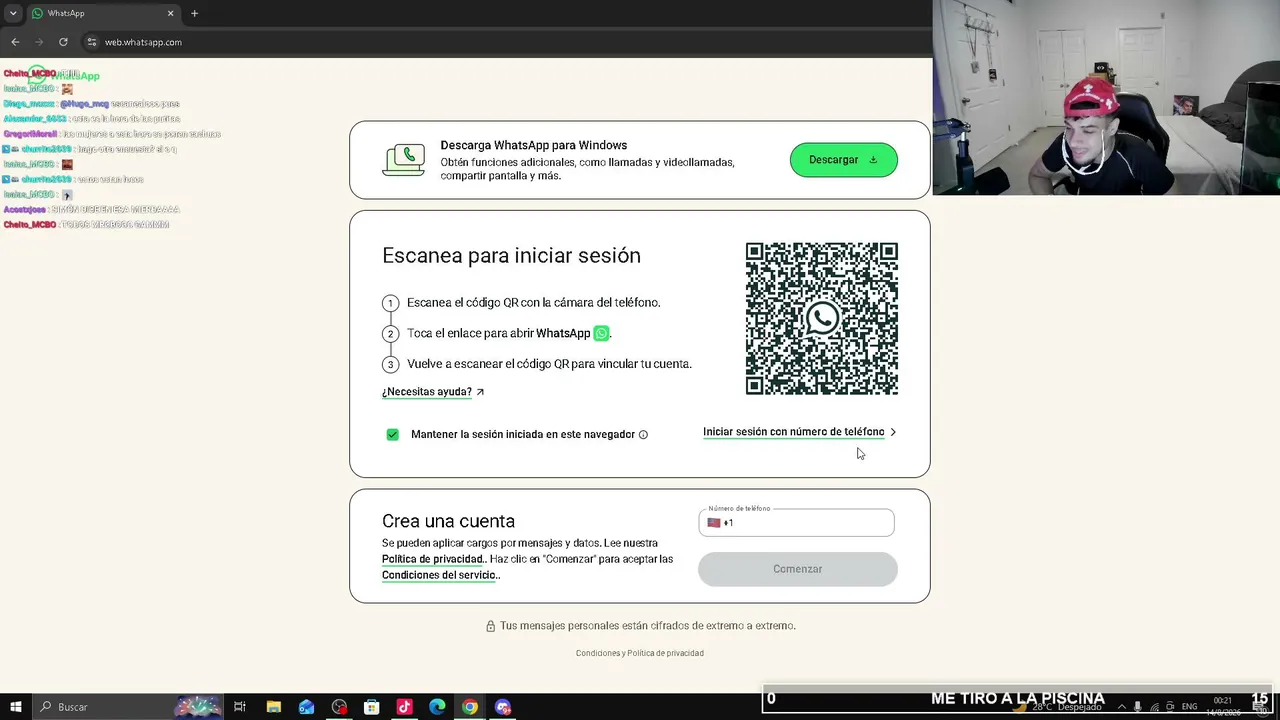Viewport: 1280px width, 720px height.
Task: Click the Buscar taskbar search box
Action: click(128, 707)
